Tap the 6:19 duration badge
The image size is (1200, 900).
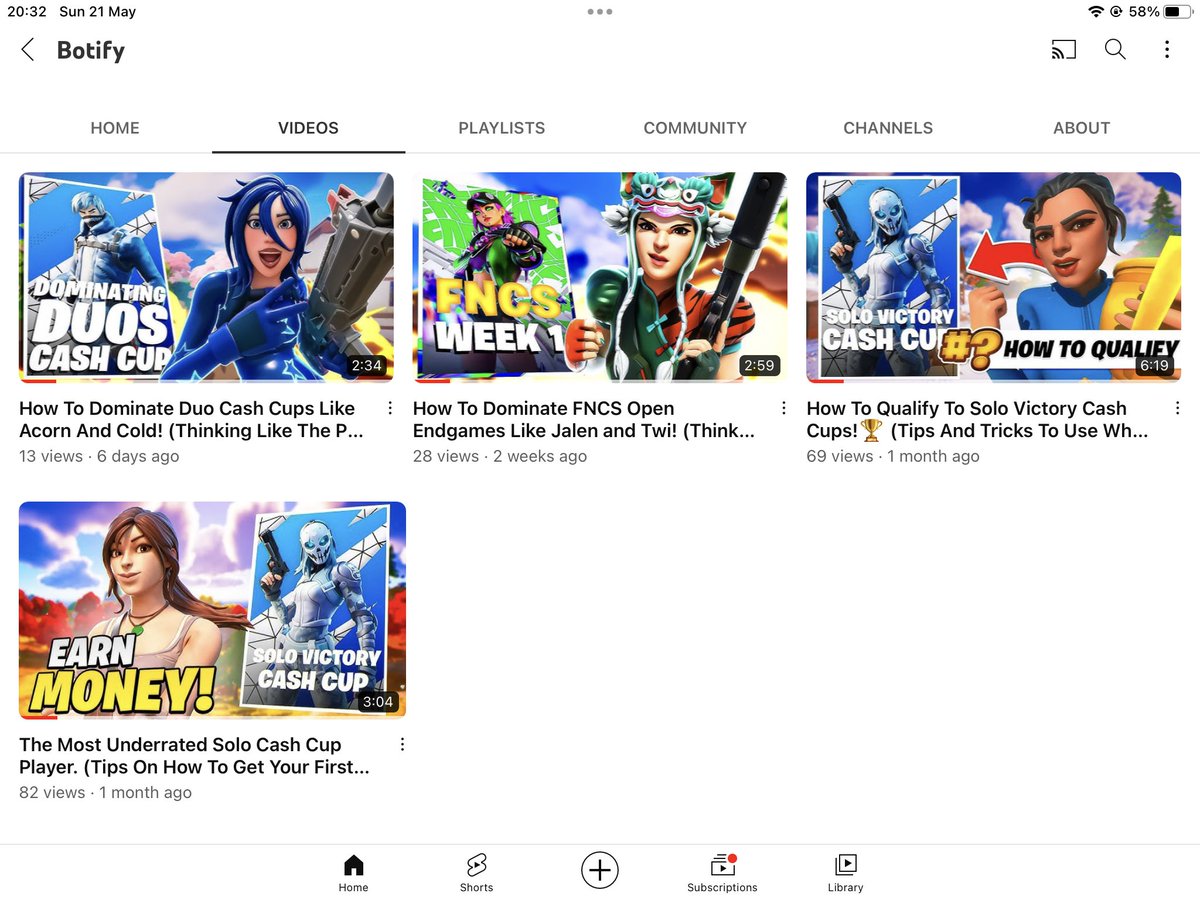1153,365
